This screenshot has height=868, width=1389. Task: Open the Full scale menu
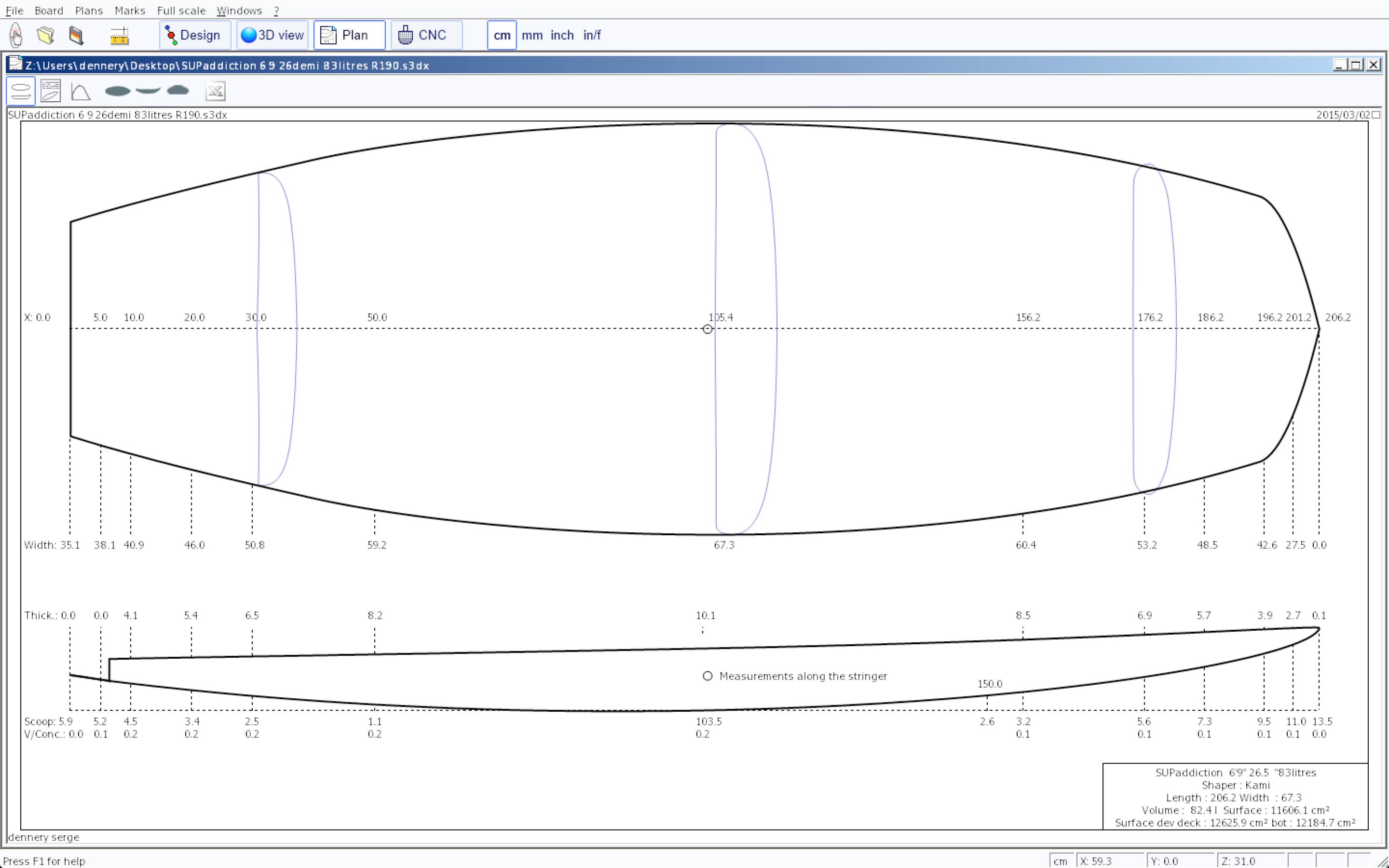coord(181,10)
